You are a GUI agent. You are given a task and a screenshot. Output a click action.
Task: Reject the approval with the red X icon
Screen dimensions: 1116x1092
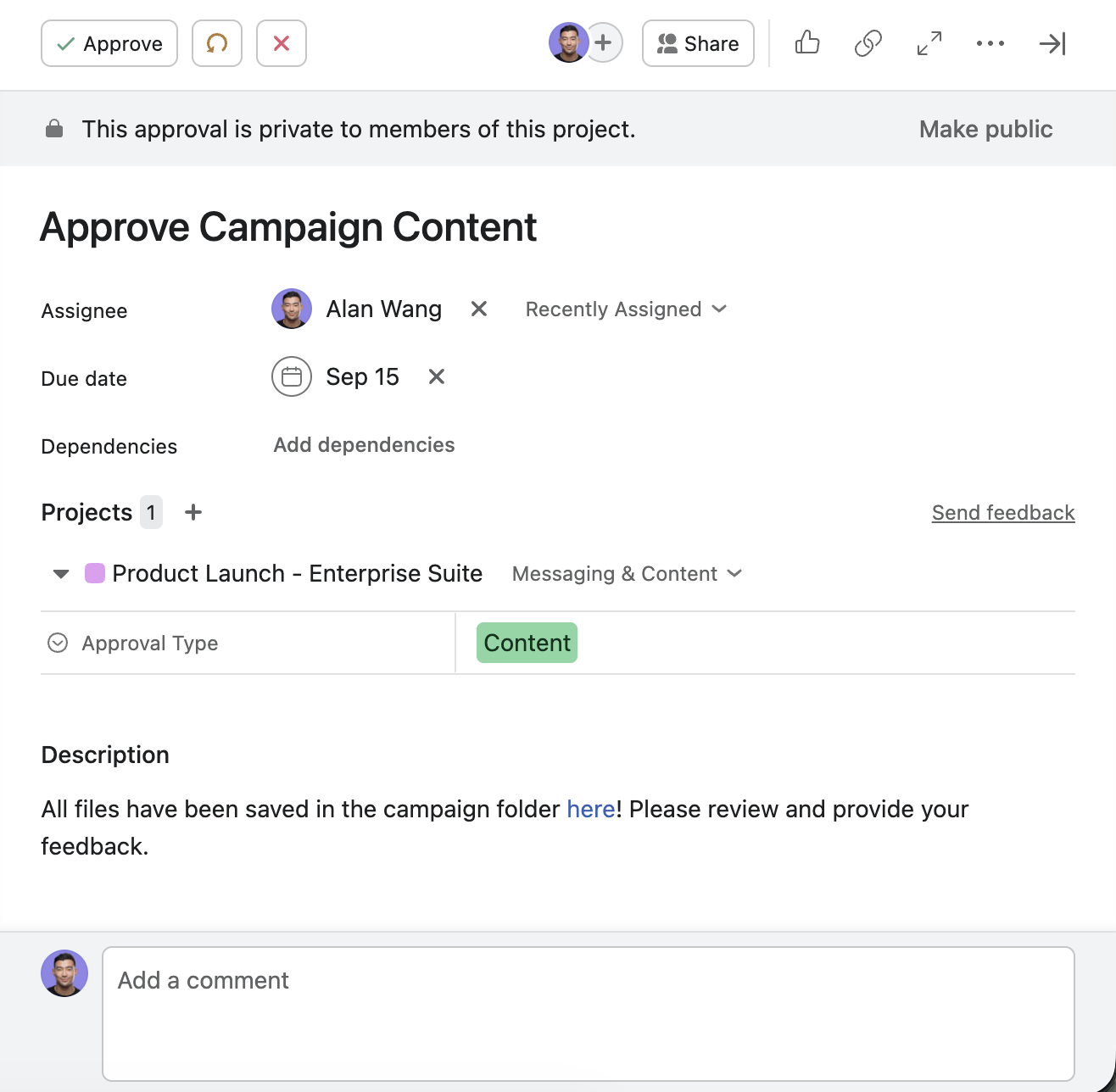coord(282,43)
